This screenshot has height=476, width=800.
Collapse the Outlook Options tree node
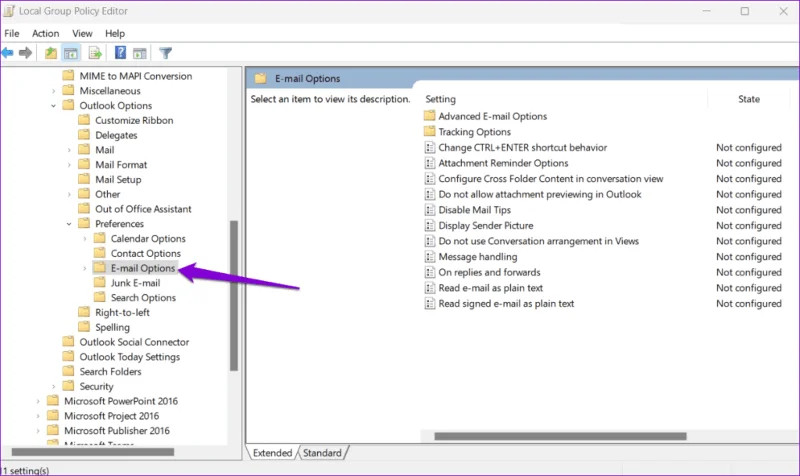click(54, 106)
